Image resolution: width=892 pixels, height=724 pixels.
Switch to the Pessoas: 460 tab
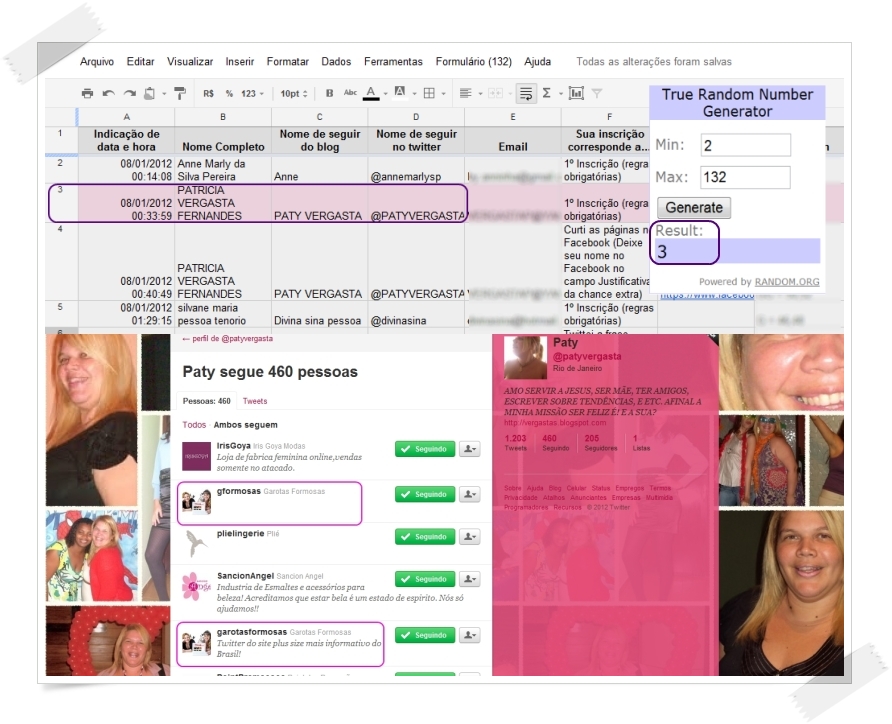click(x=207, y=401)
